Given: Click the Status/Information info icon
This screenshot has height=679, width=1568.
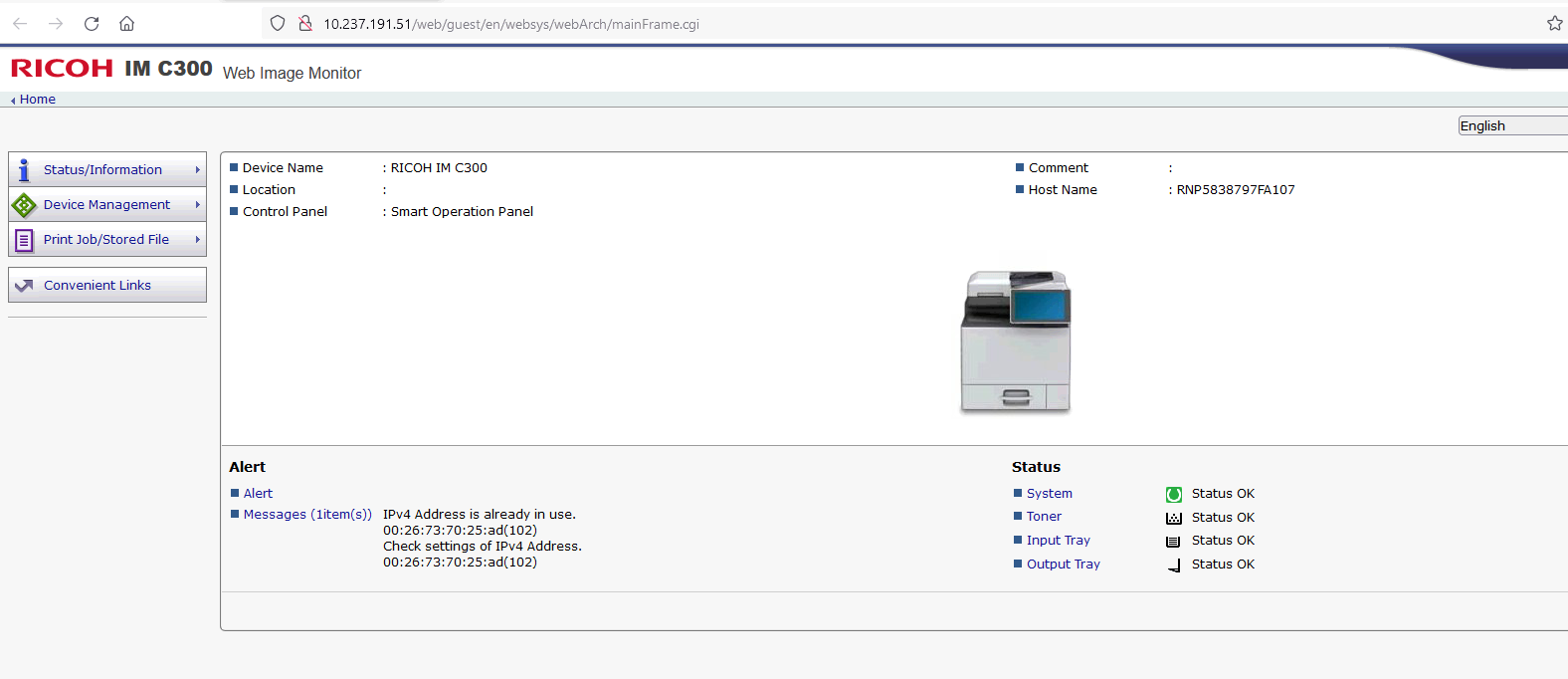Looking at the screenshot, I should click(x=24, y=170).
